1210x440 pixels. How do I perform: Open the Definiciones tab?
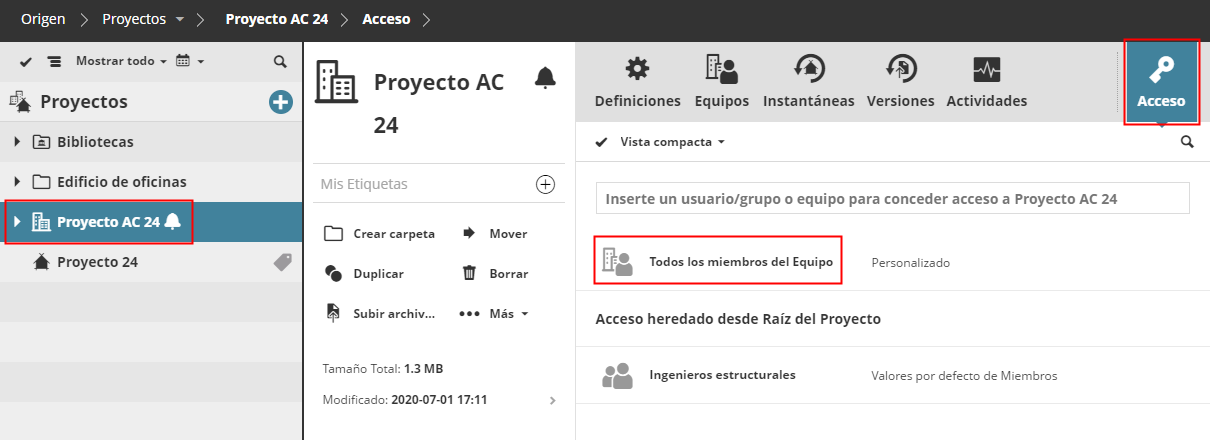pyautogui.click(x=637, y=82)
